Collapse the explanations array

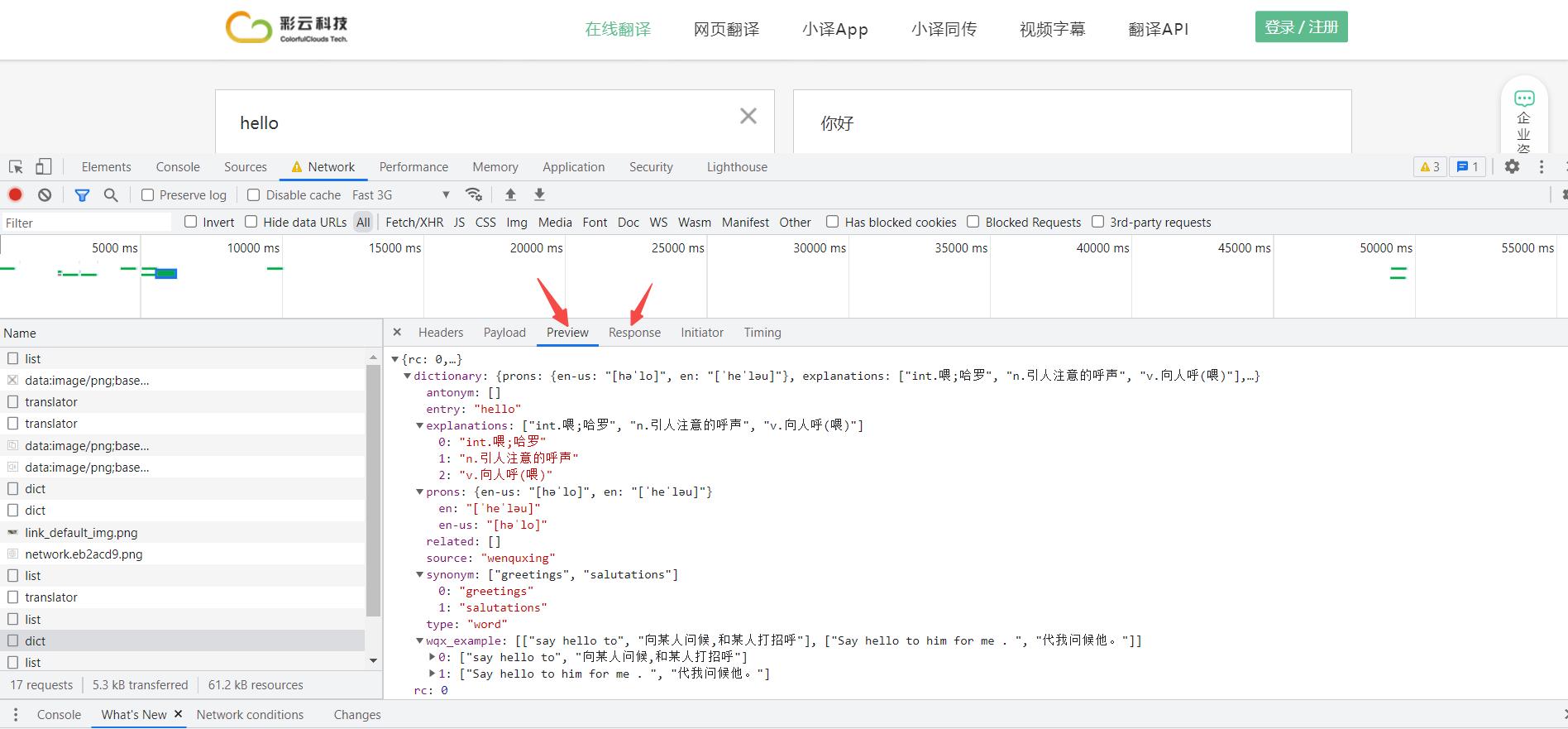pyautogui.click(x=420, y=425)
